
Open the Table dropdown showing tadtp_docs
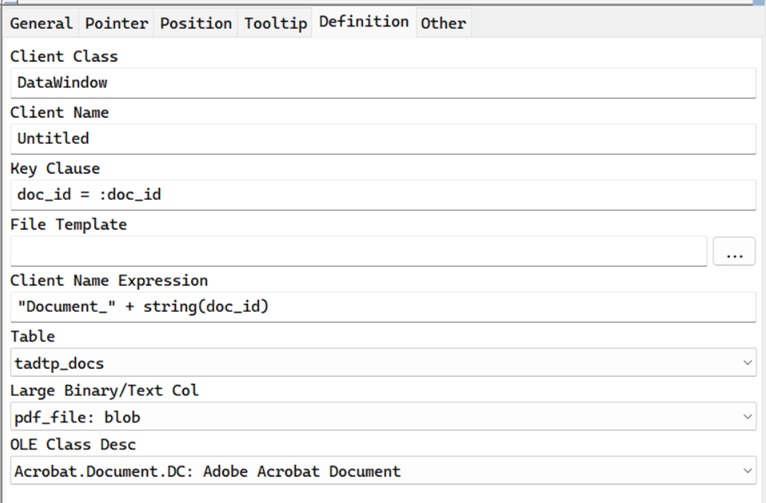point(383,362)
